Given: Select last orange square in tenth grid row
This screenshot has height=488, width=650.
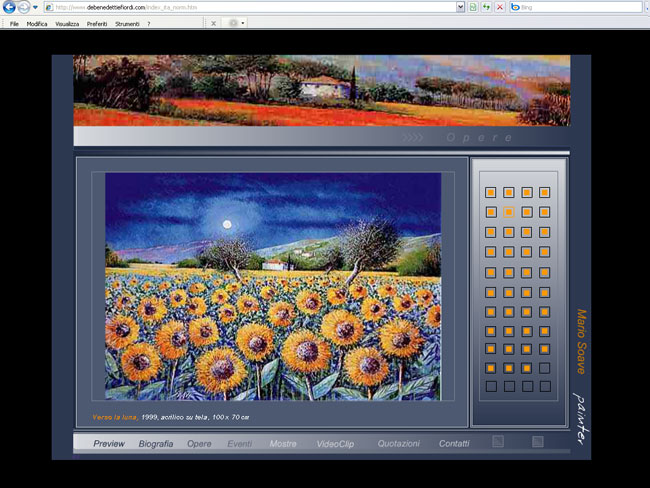Looking at the screenshot, I should (x=527, y=368).
